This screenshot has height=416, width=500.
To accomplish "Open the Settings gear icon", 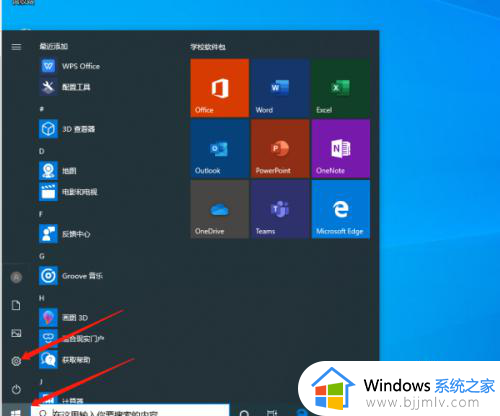I will (x=16, y=361).
